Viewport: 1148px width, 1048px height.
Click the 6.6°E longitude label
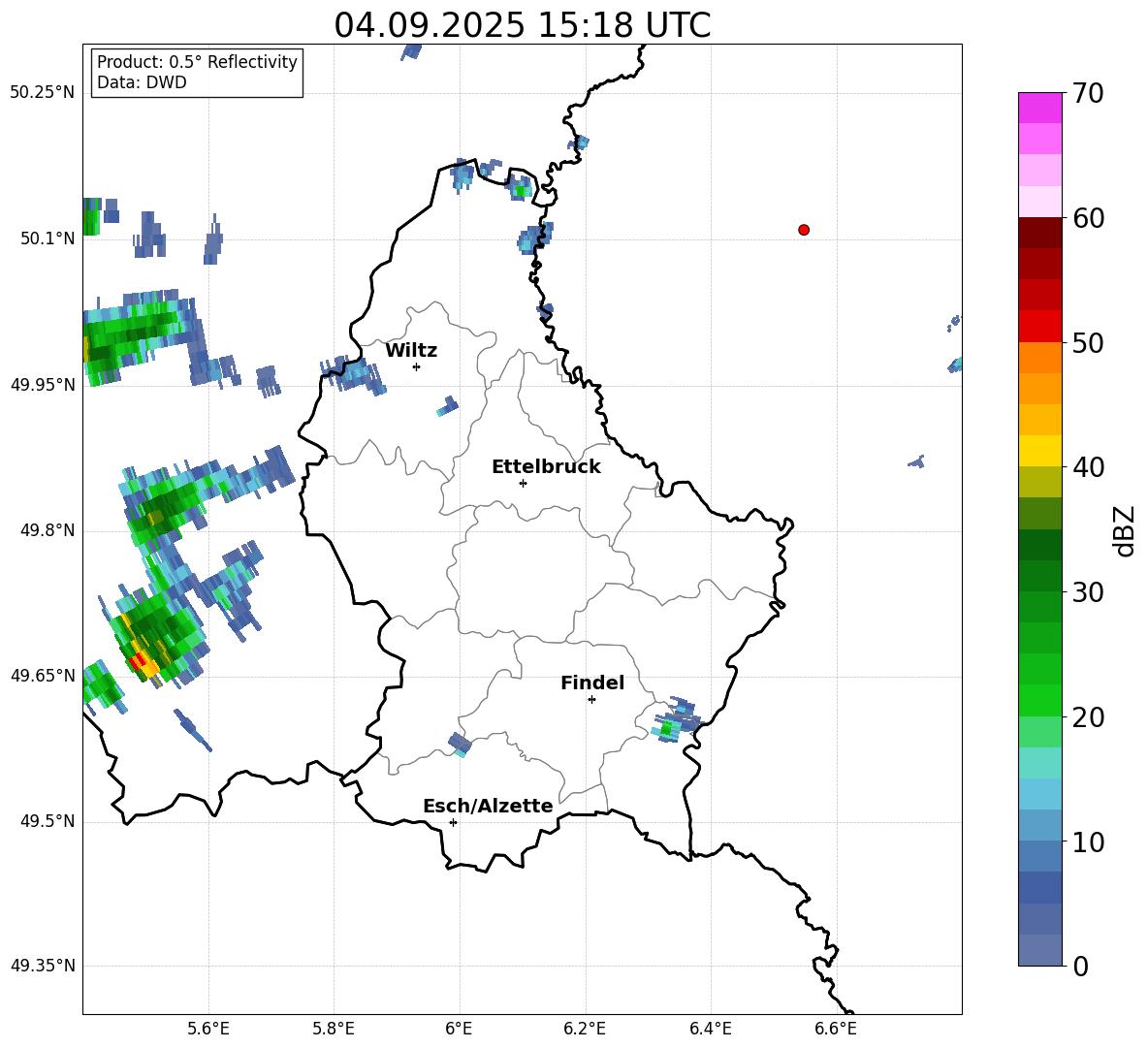pos(836,1029)
